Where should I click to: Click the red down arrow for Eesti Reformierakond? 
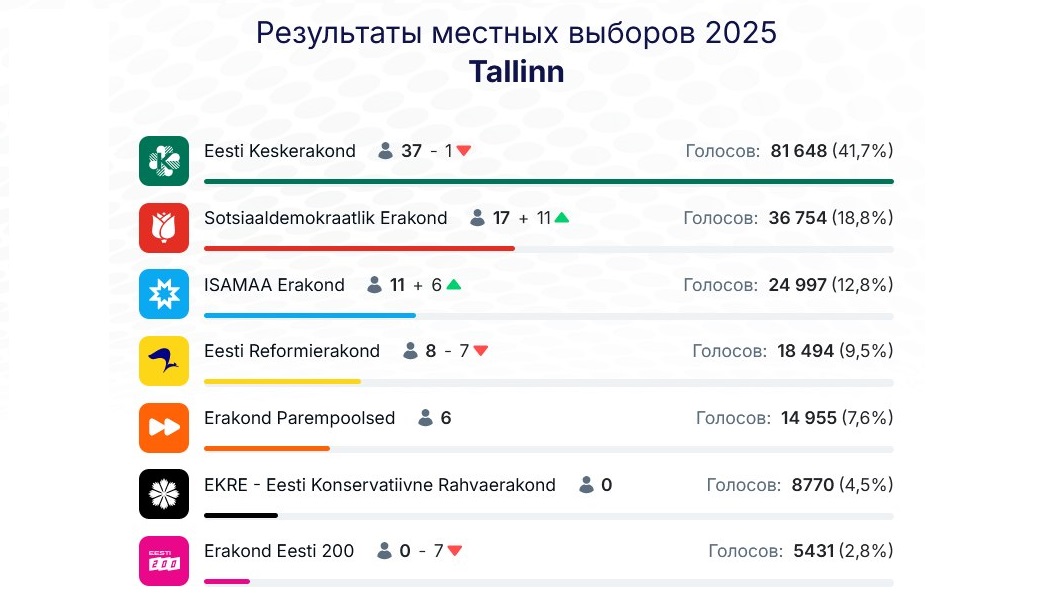tap(481, 351)
